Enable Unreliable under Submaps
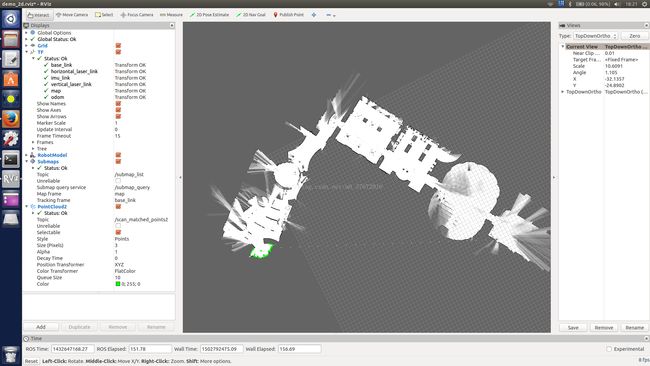 coord(118,181)
